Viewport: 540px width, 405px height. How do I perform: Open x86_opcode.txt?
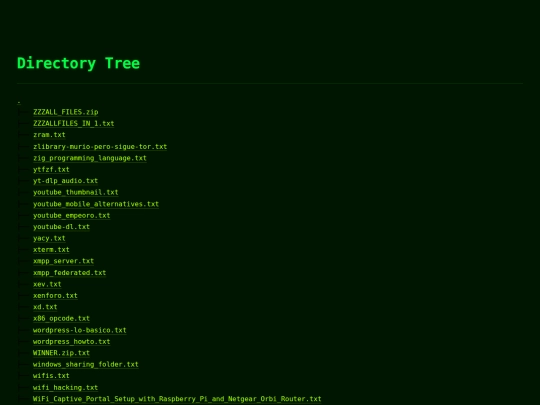click(61, 319)
